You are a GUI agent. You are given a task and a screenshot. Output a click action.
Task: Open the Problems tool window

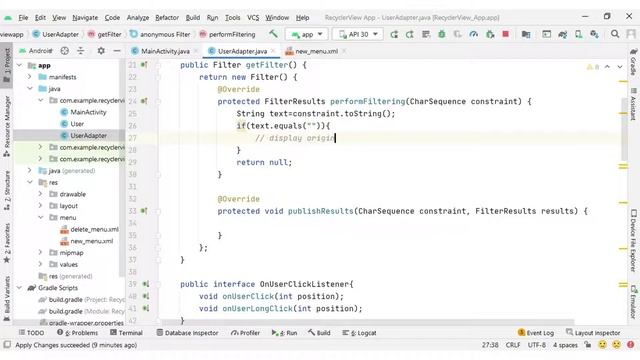tap(78, 333)
